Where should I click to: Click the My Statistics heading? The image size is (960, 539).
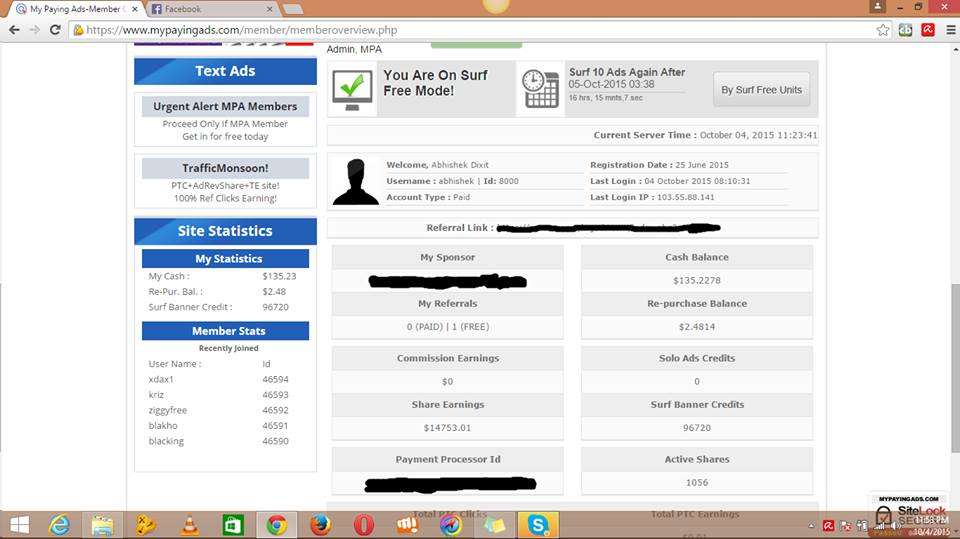(225, 258)
